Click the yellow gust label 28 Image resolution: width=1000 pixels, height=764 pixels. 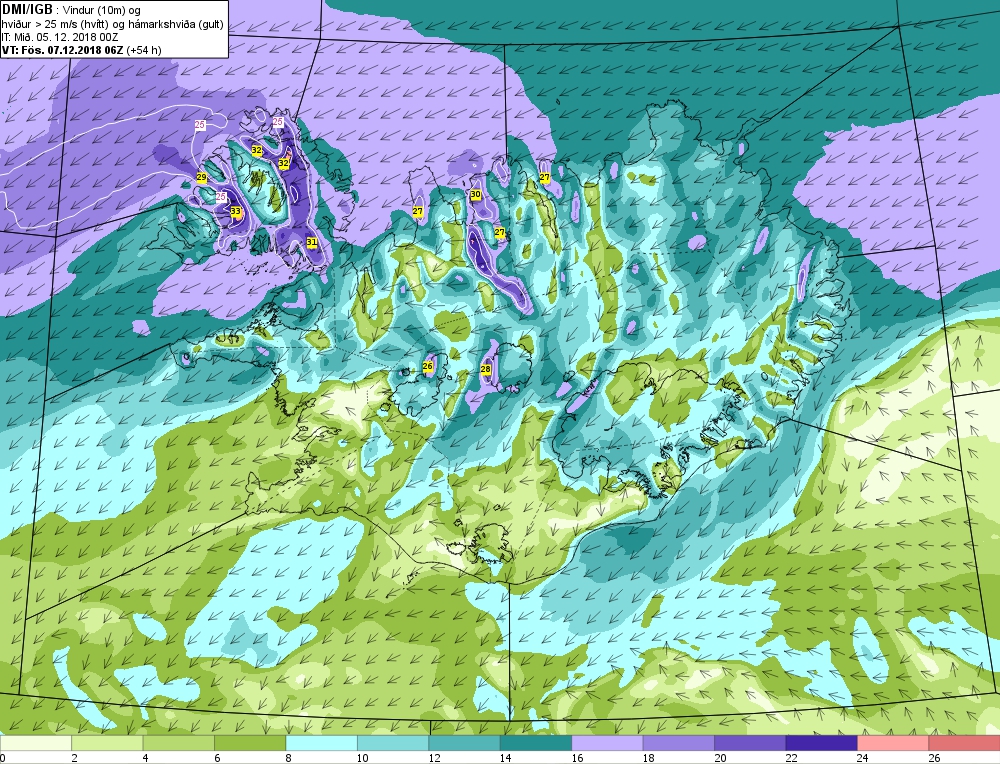pyautogui.click(x=485, y=369)
